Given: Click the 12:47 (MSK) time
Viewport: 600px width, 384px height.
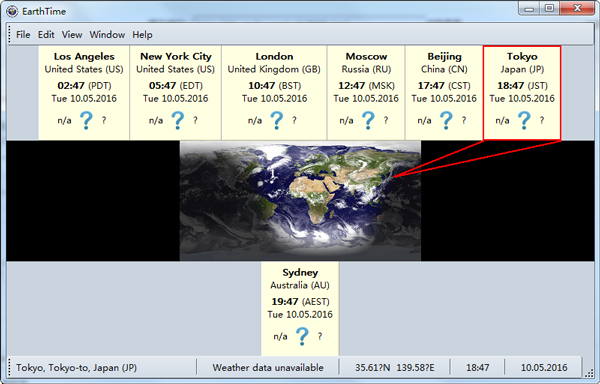Looking at the screenshot, I should (366, 86).
